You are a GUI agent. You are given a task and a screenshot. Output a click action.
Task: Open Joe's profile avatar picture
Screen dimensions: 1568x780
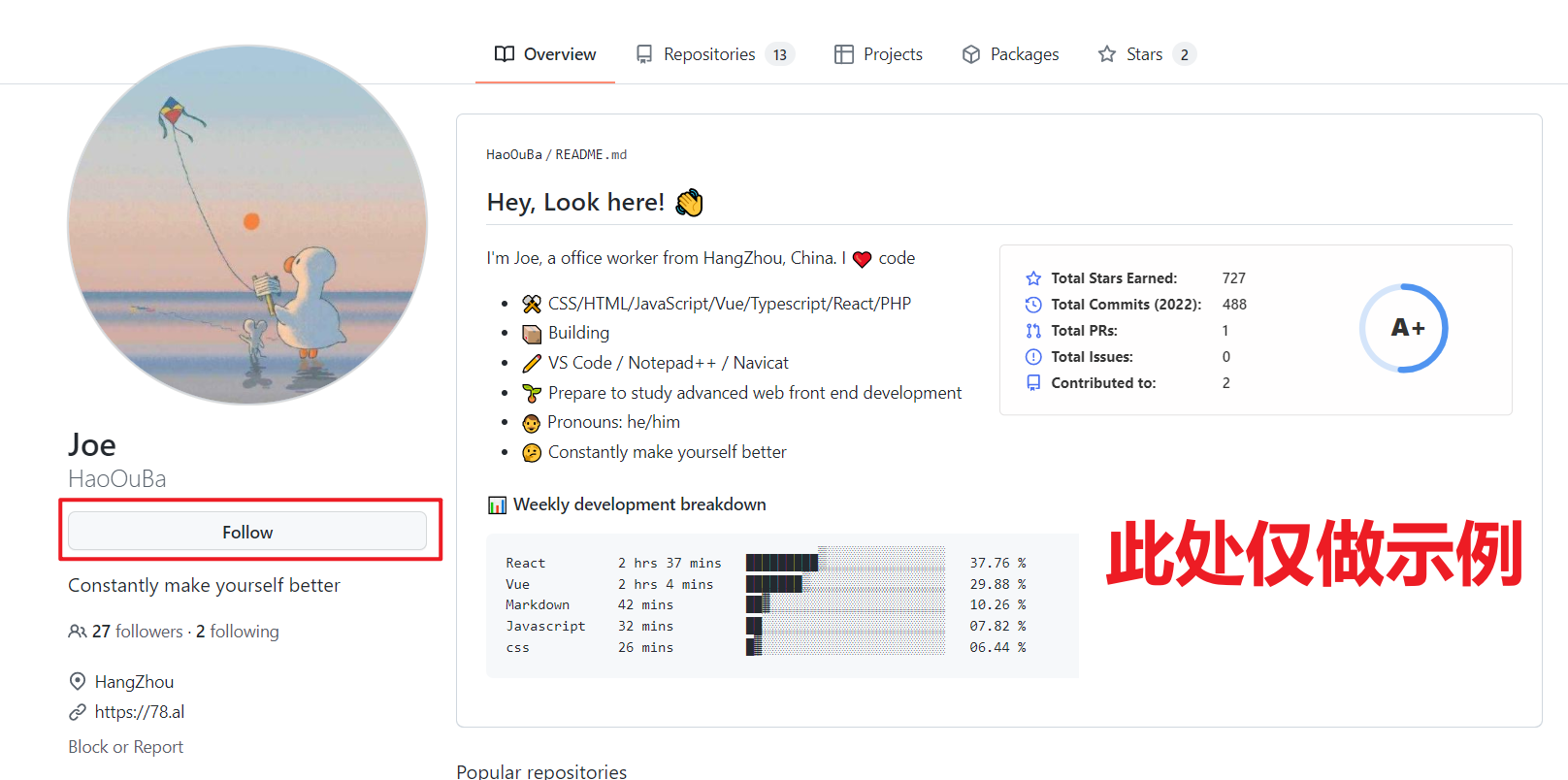pyautogui.click(x=247, y=225)
